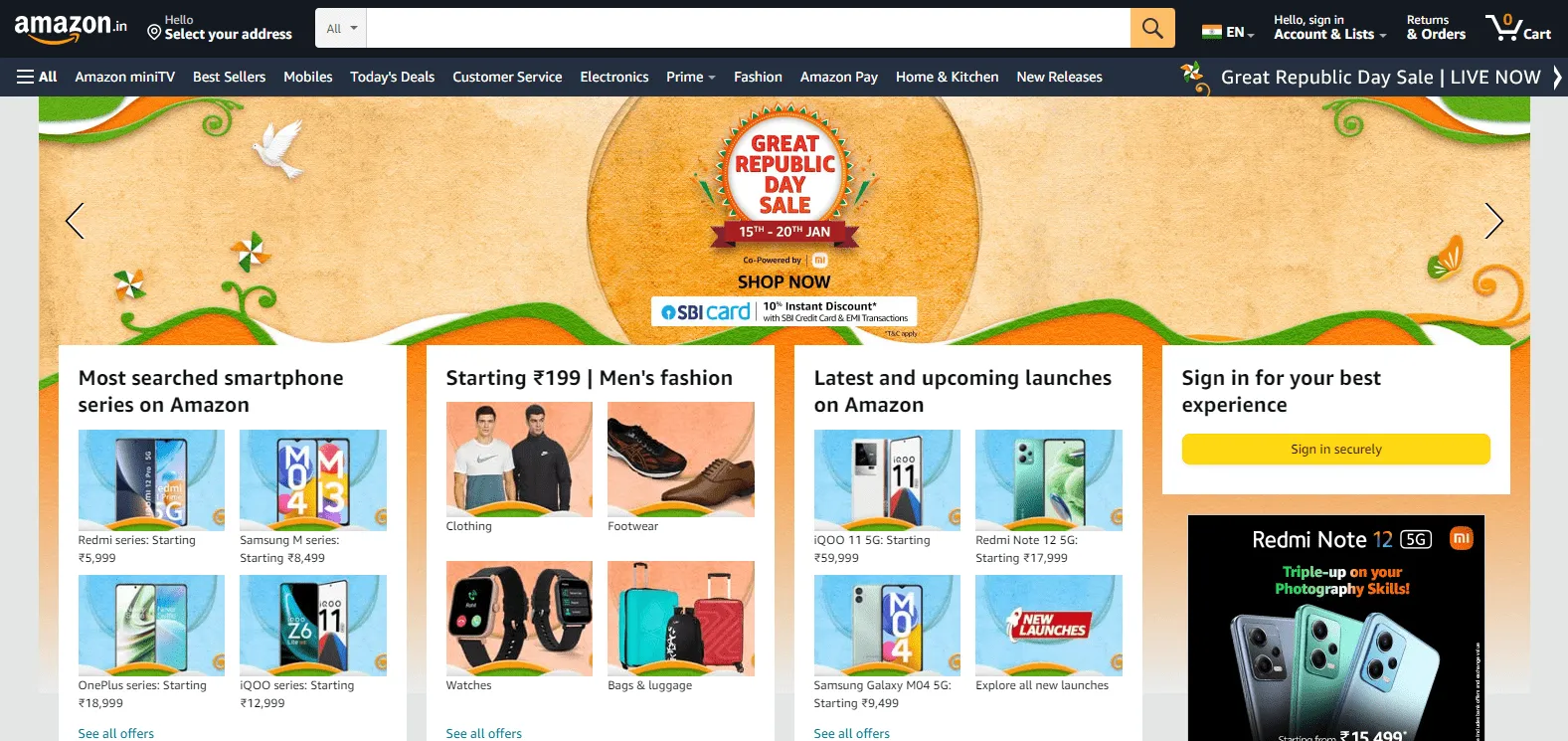
Task: Expand the All search category dropdown
Action: coord(341,28)
